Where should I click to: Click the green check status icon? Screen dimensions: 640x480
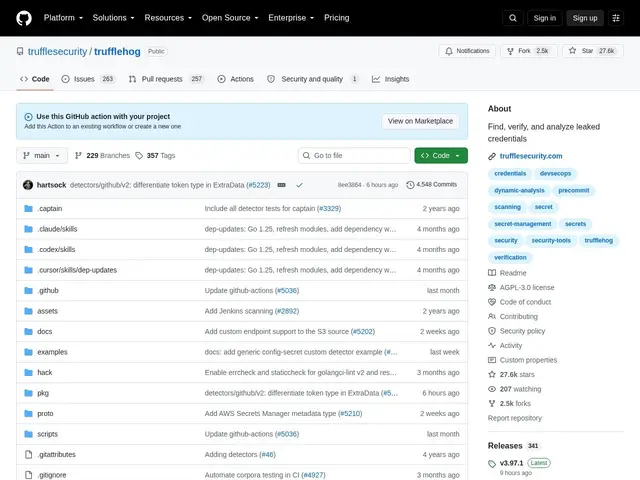[x=299, y=185]
